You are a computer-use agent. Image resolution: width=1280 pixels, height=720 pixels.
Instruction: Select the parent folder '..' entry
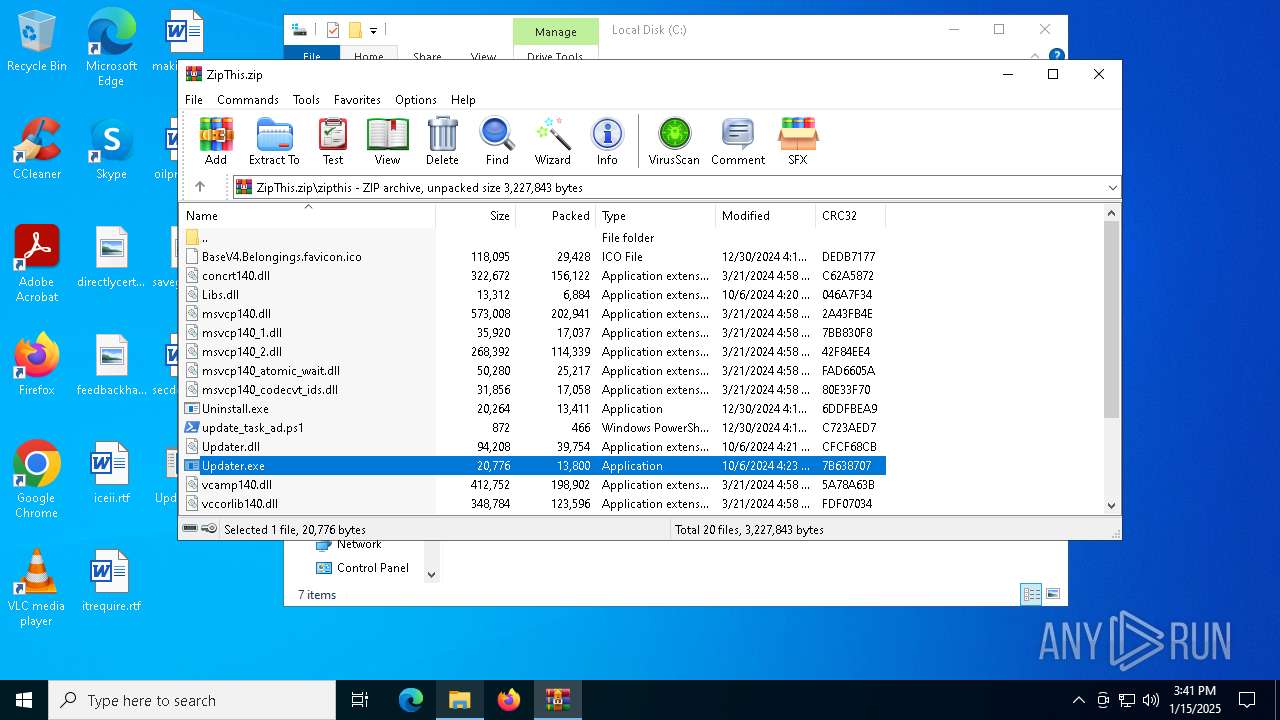(x=533, y=238)
